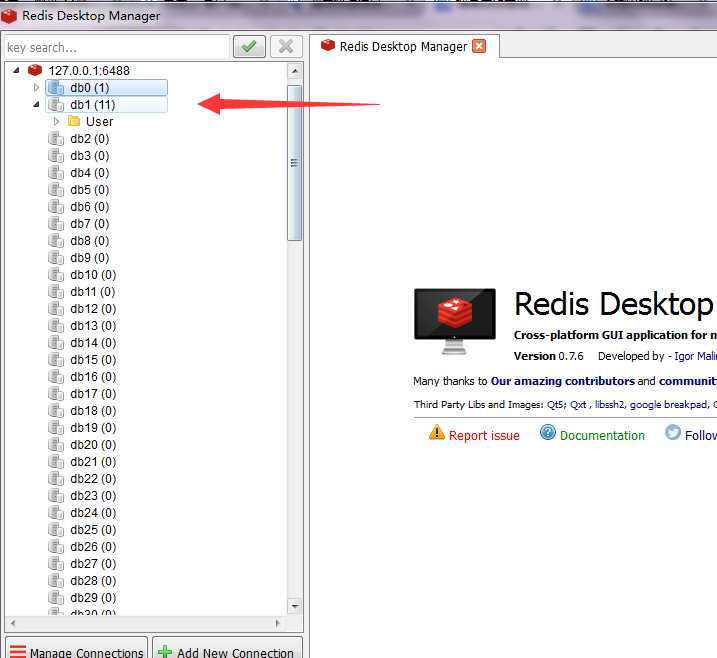Click the db13 database icon

tap(56, 326)
